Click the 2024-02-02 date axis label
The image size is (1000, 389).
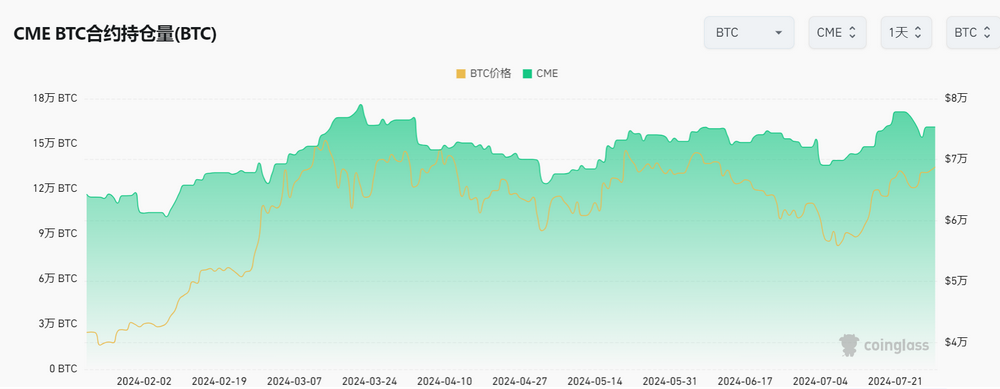click(x=144, y=381)
